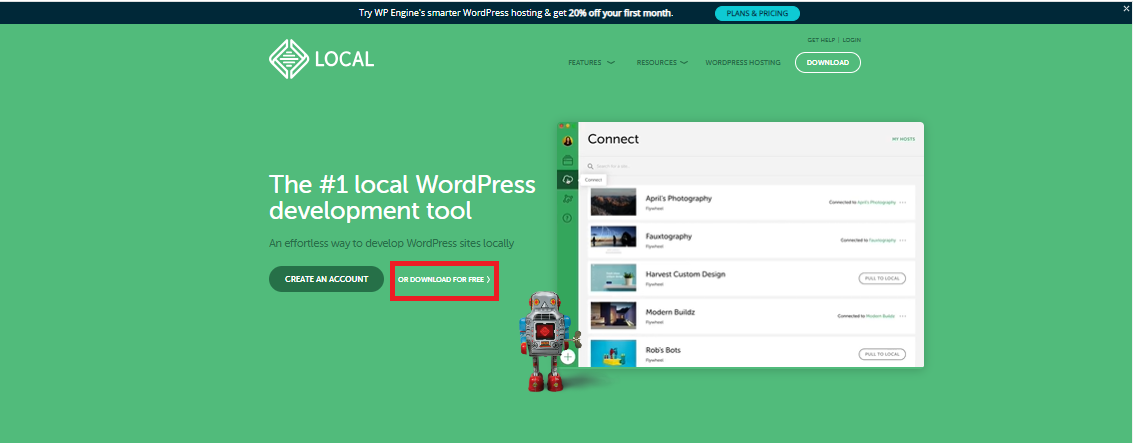1133x443 pixels.
Task: Open options dots for Modern Buildz
Action: (x=902, y=316)
